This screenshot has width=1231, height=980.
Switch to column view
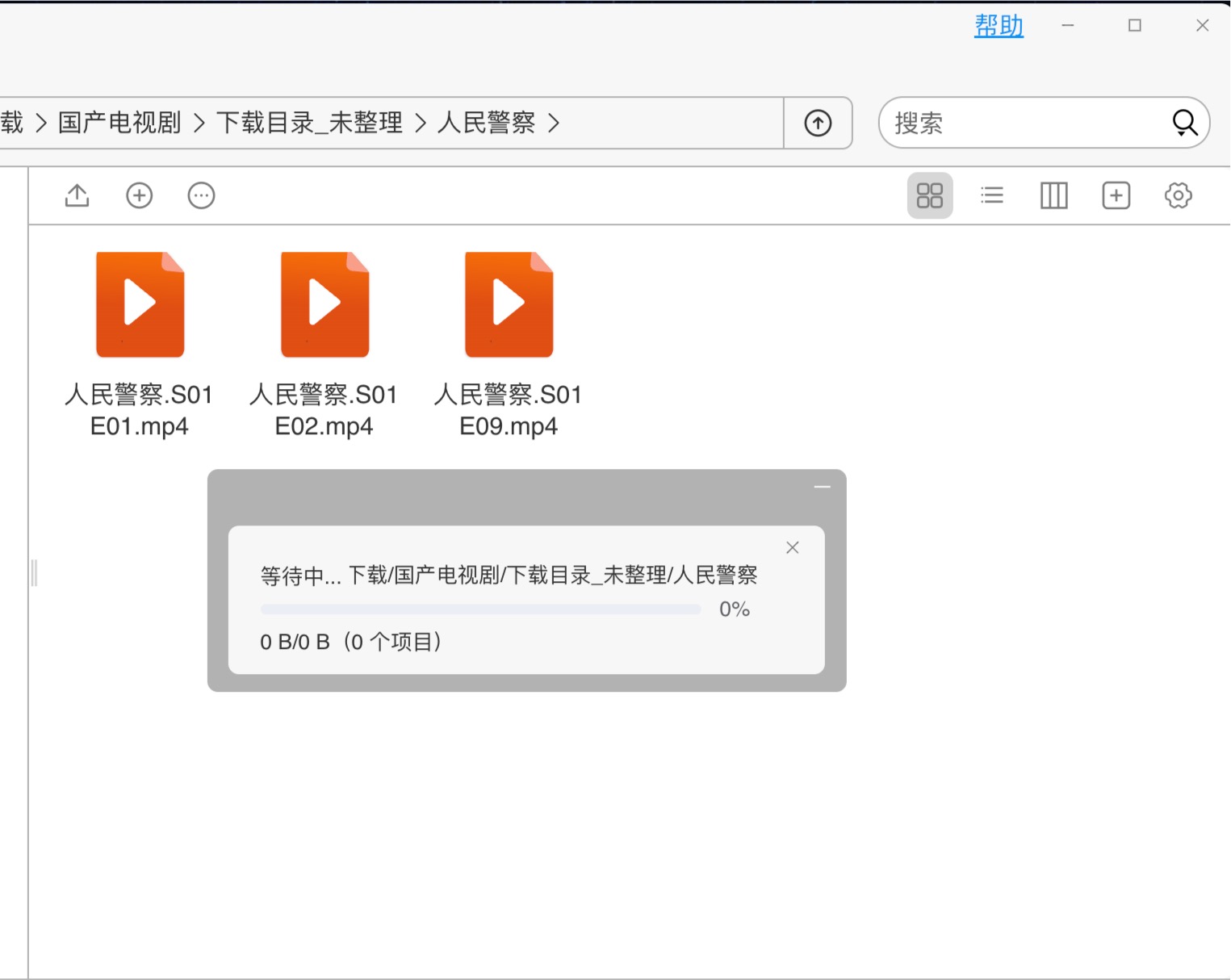(x=1054, y=195)
